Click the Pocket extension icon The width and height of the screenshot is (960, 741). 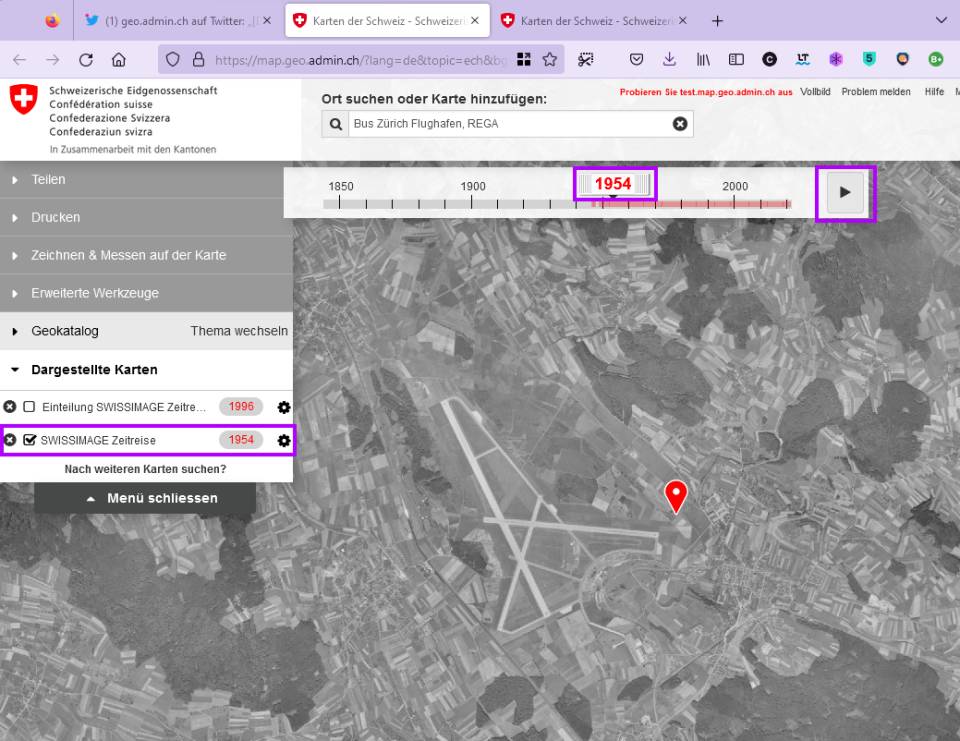click(x=636, y=60)
